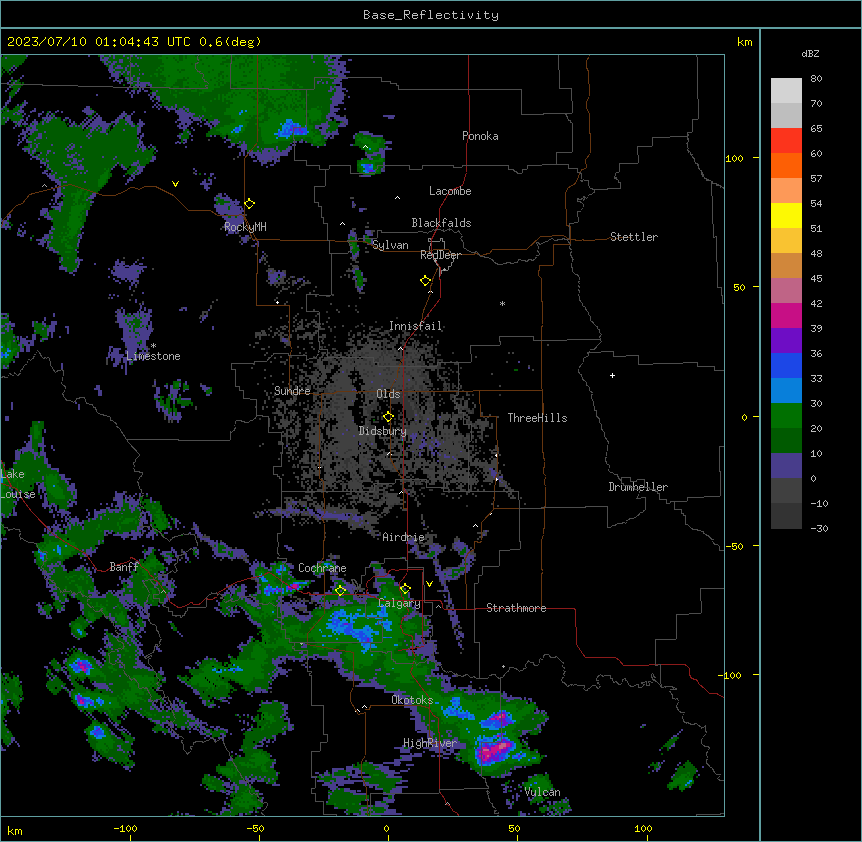Click the RedDeer city label
The height and width of the screenshot is (842, 862).
[x=440, y=255]
